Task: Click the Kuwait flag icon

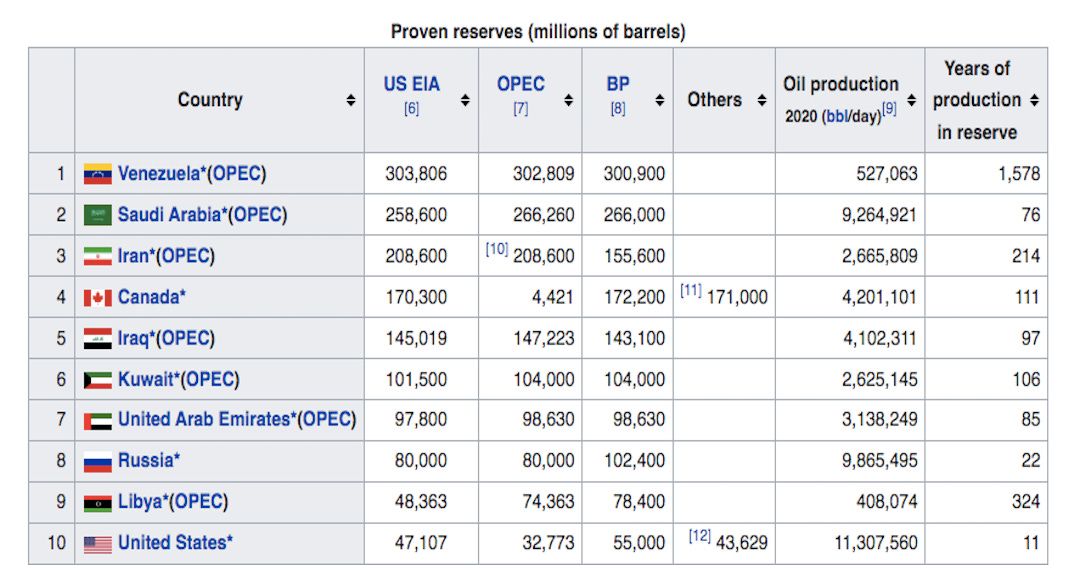Action: click(x=98, y=380)
